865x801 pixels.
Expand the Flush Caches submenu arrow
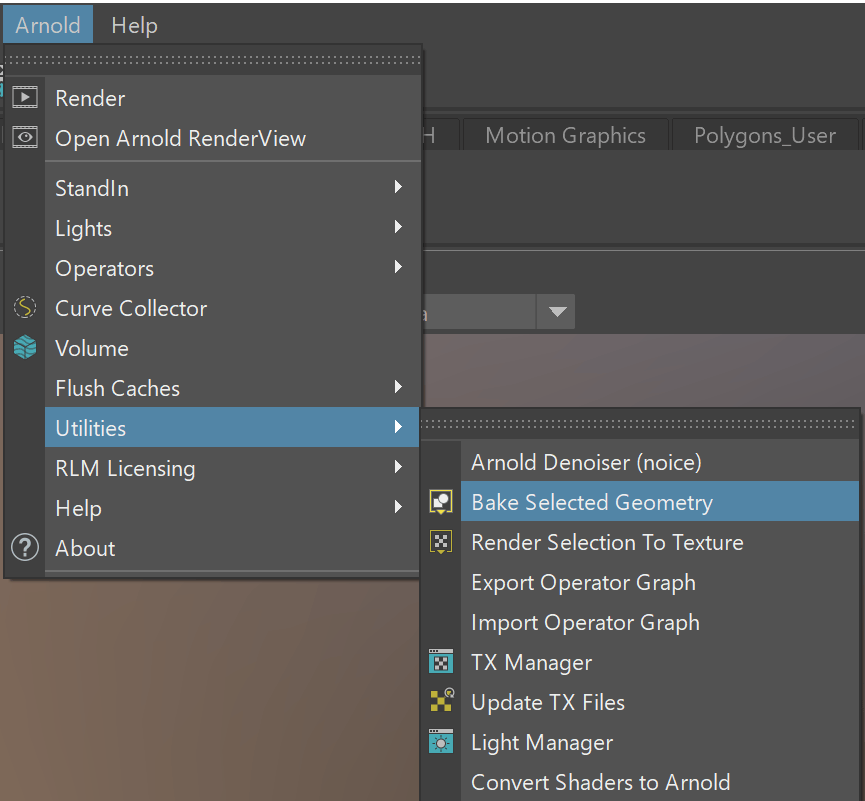click(398, 388)
